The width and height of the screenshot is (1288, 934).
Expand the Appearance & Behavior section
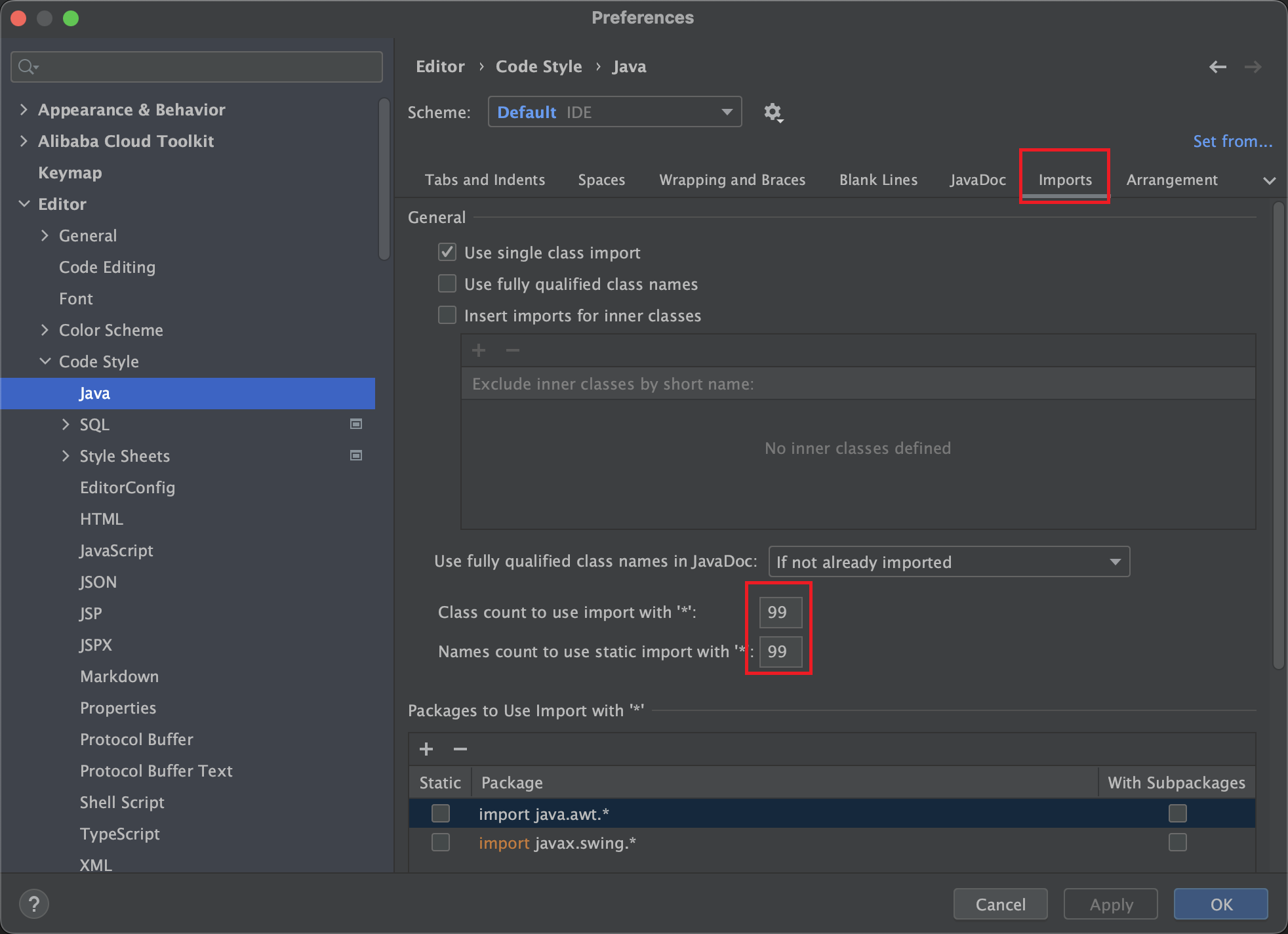[x=24, y=110]
